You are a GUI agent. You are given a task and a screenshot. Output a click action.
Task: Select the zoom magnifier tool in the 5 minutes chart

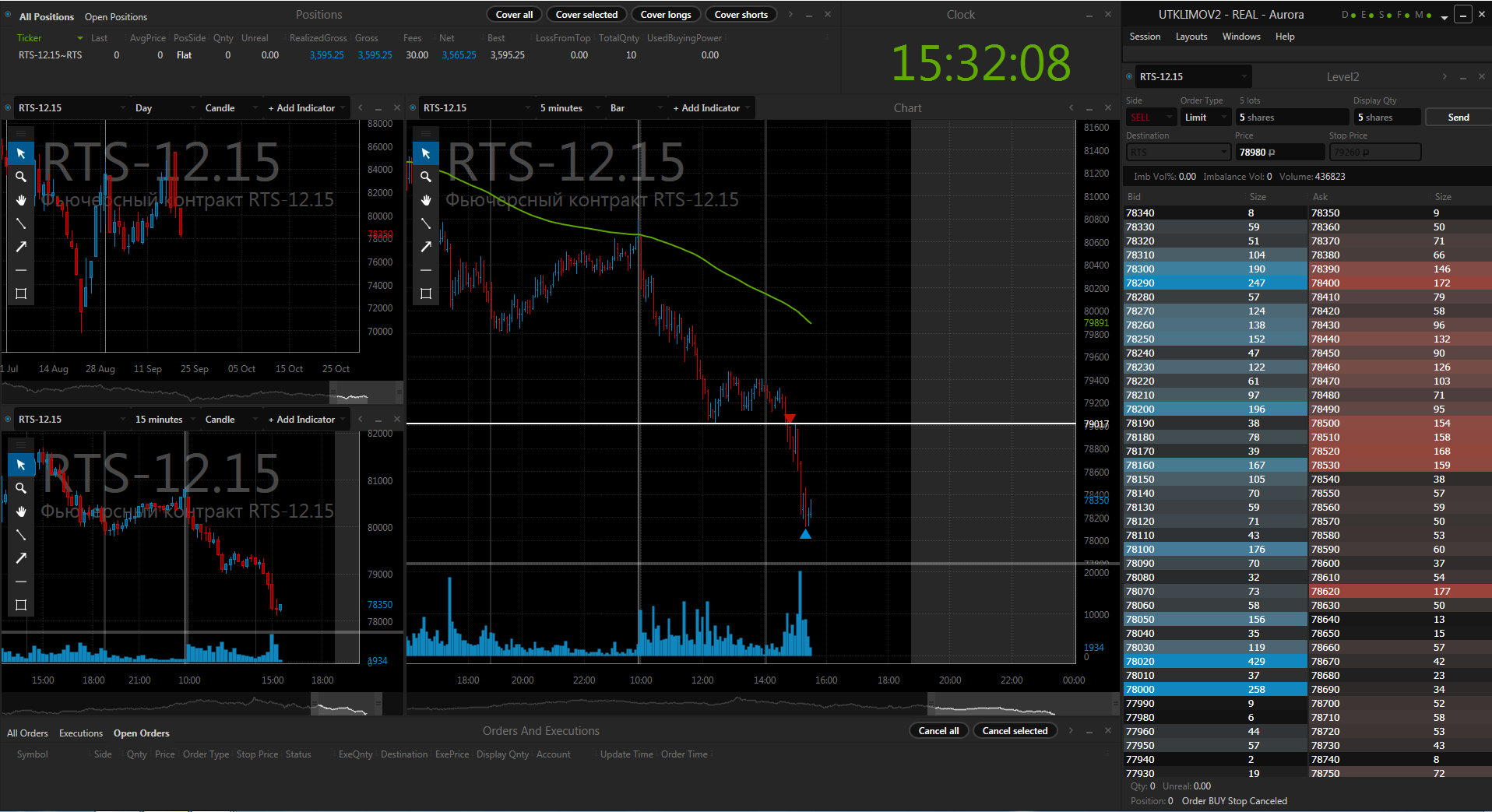426,177
